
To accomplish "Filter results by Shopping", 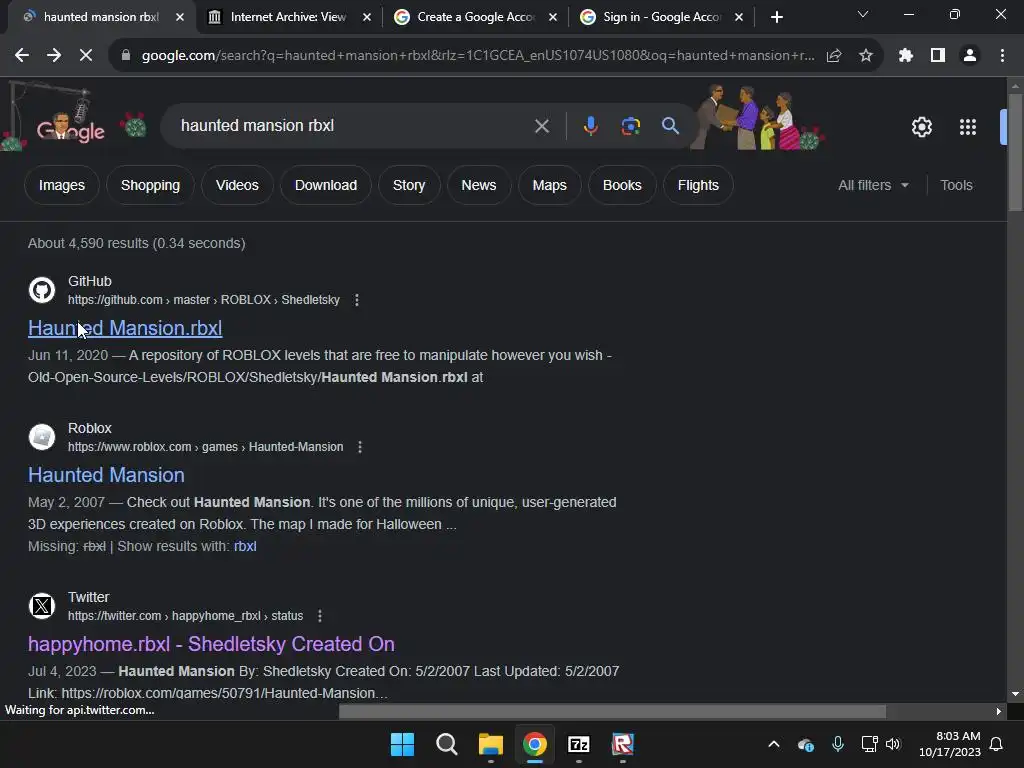I will (x=150, y=185).
